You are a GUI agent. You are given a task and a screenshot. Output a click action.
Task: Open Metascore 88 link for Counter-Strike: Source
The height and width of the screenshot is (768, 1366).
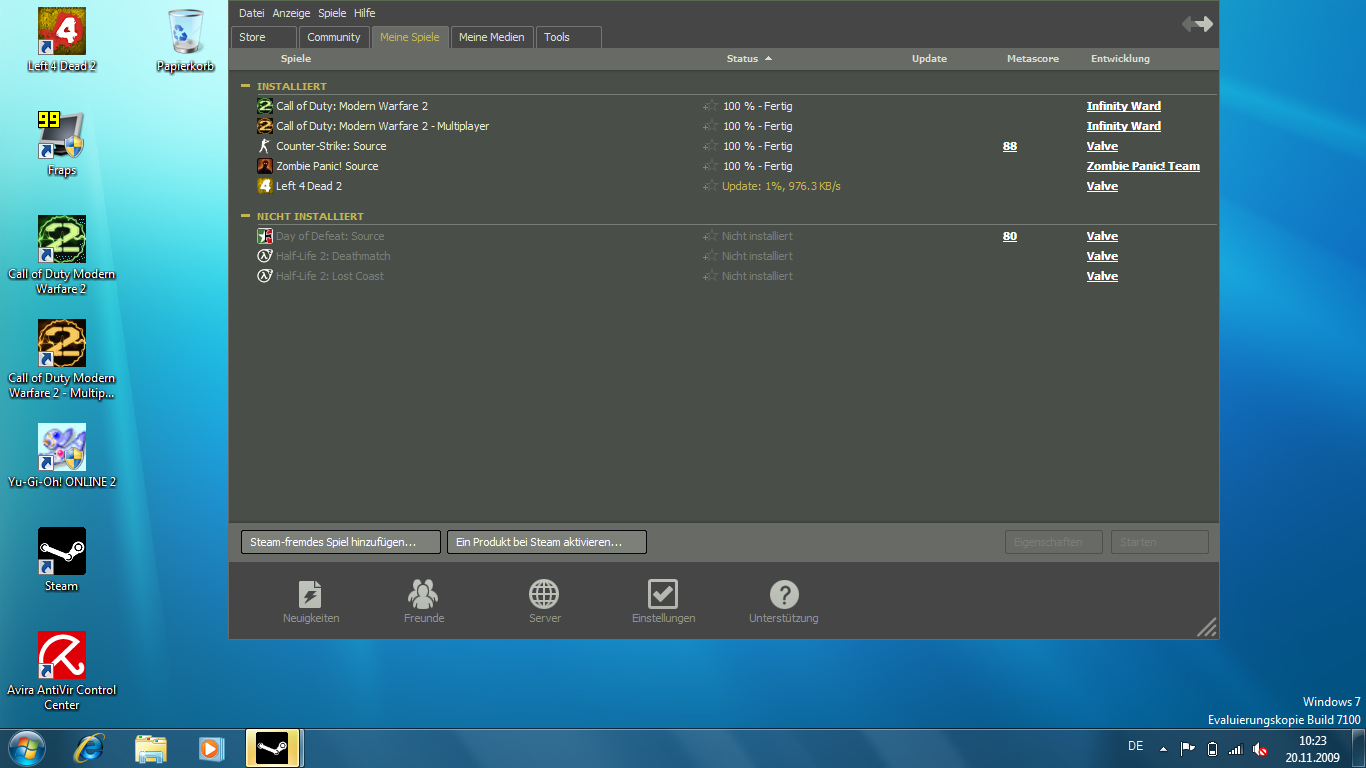pyautogui.click(x=1010, y=146)
